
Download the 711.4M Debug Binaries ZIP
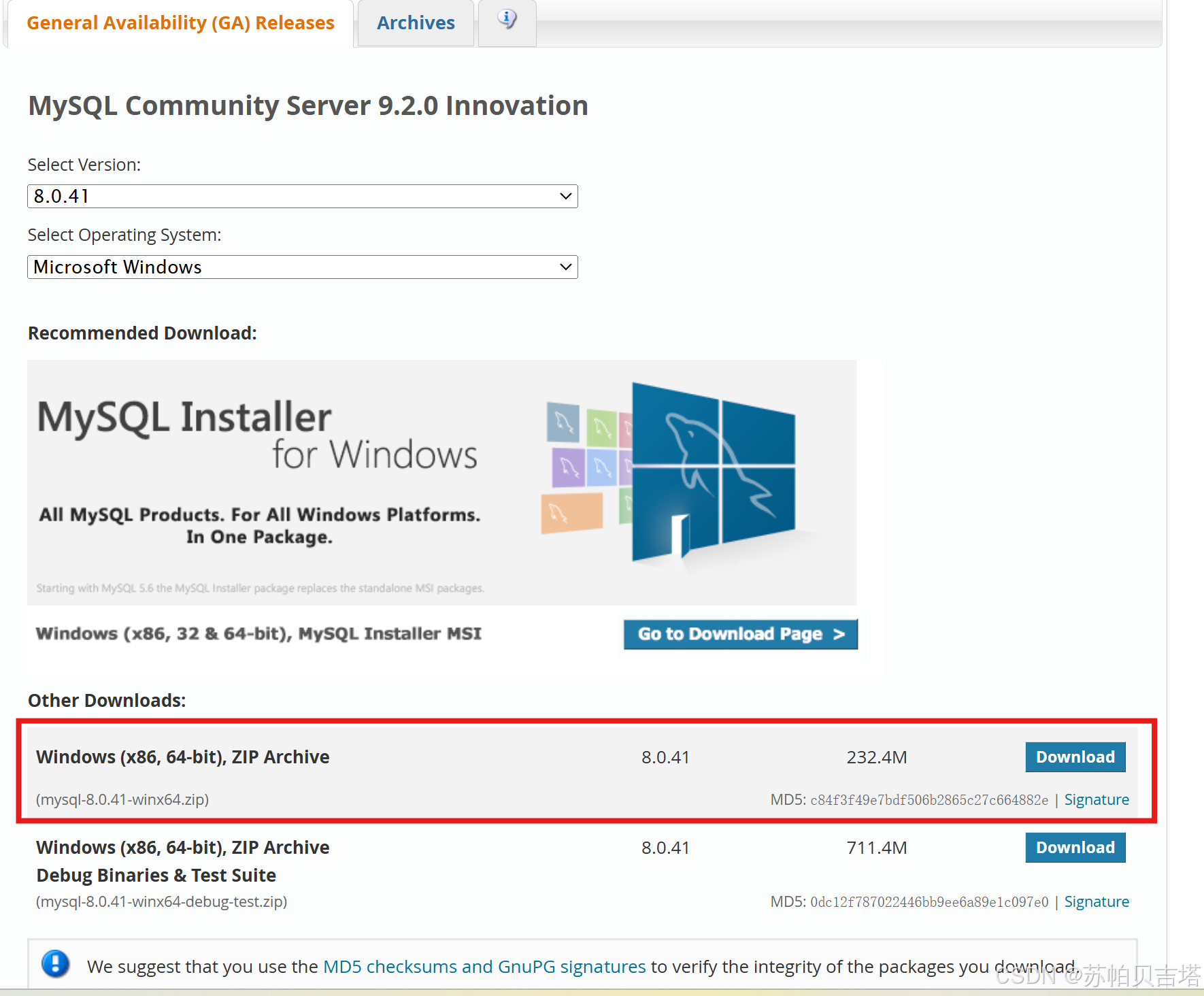1075,848
